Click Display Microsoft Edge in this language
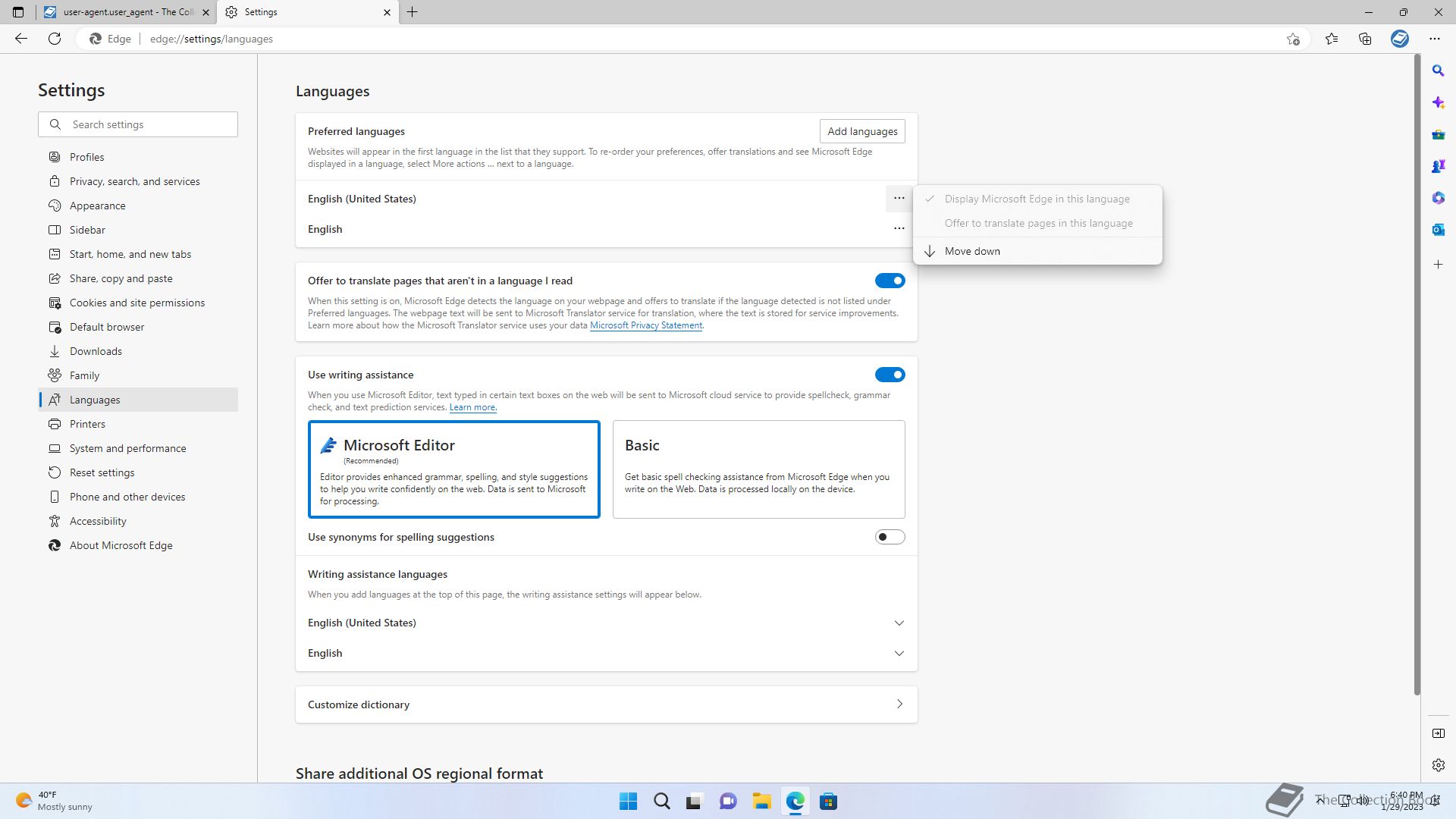 [x=1037, y=199]
